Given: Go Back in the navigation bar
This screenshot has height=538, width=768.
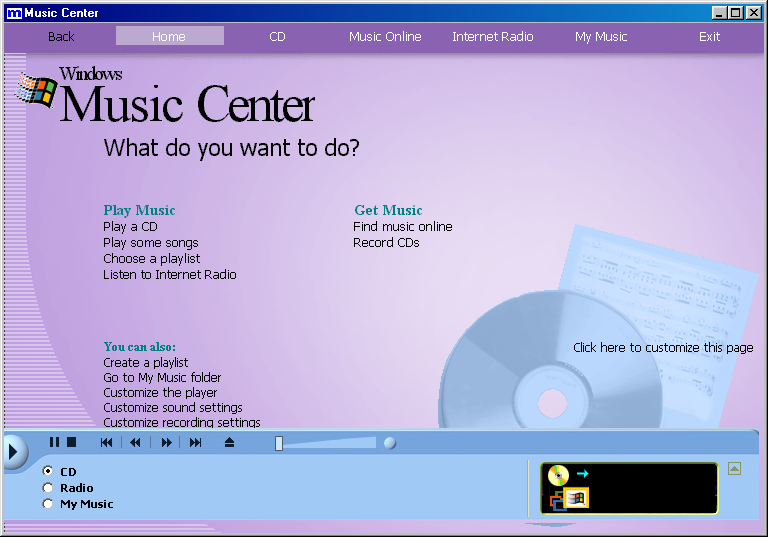Looking at the screenshot, I should tap(61, 37).
